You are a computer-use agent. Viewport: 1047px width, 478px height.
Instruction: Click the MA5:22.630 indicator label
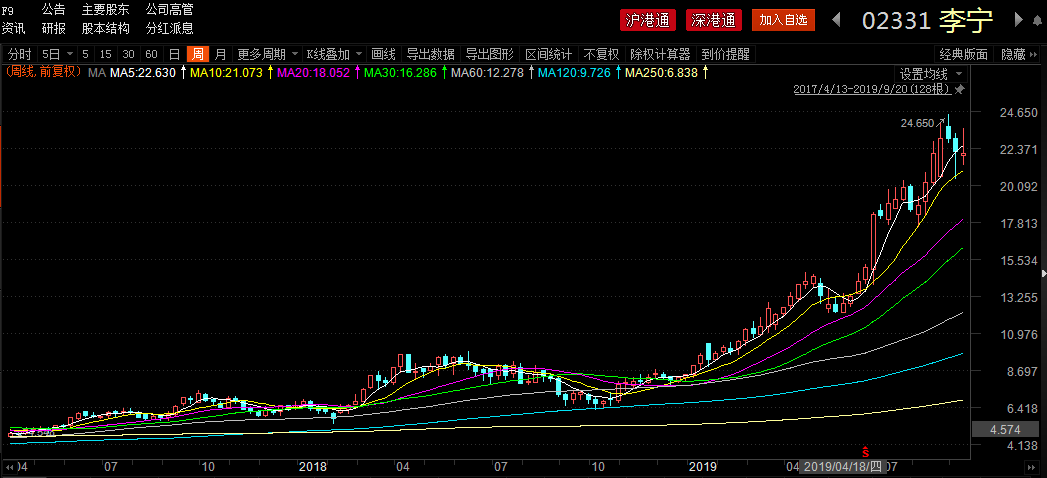pos(142,73)
